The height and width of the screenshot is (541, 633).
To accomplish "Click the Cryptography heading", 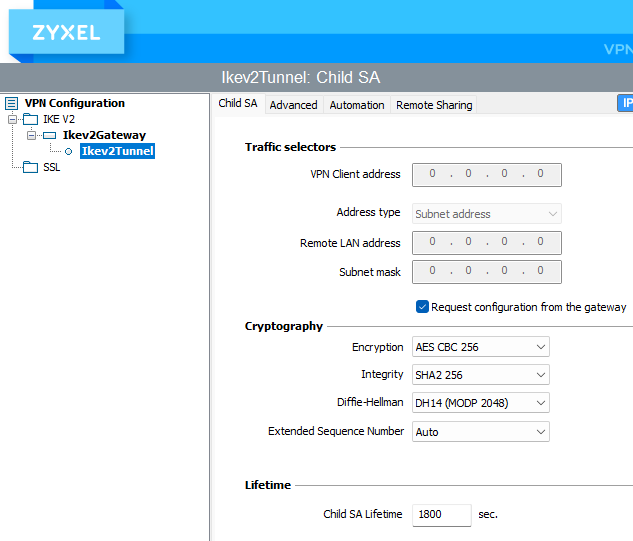I will (x=284, y=326).
